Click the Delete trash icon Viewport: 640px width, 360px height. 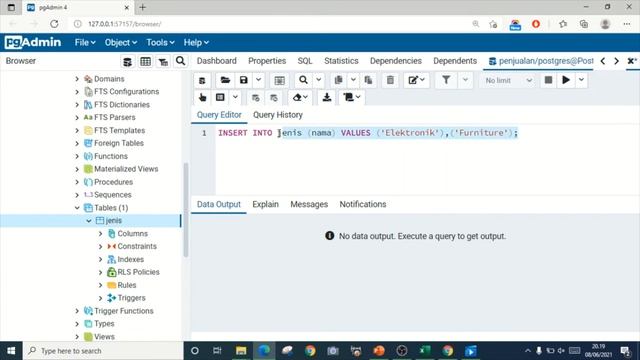pyautogui.click(x=391, y=80)
